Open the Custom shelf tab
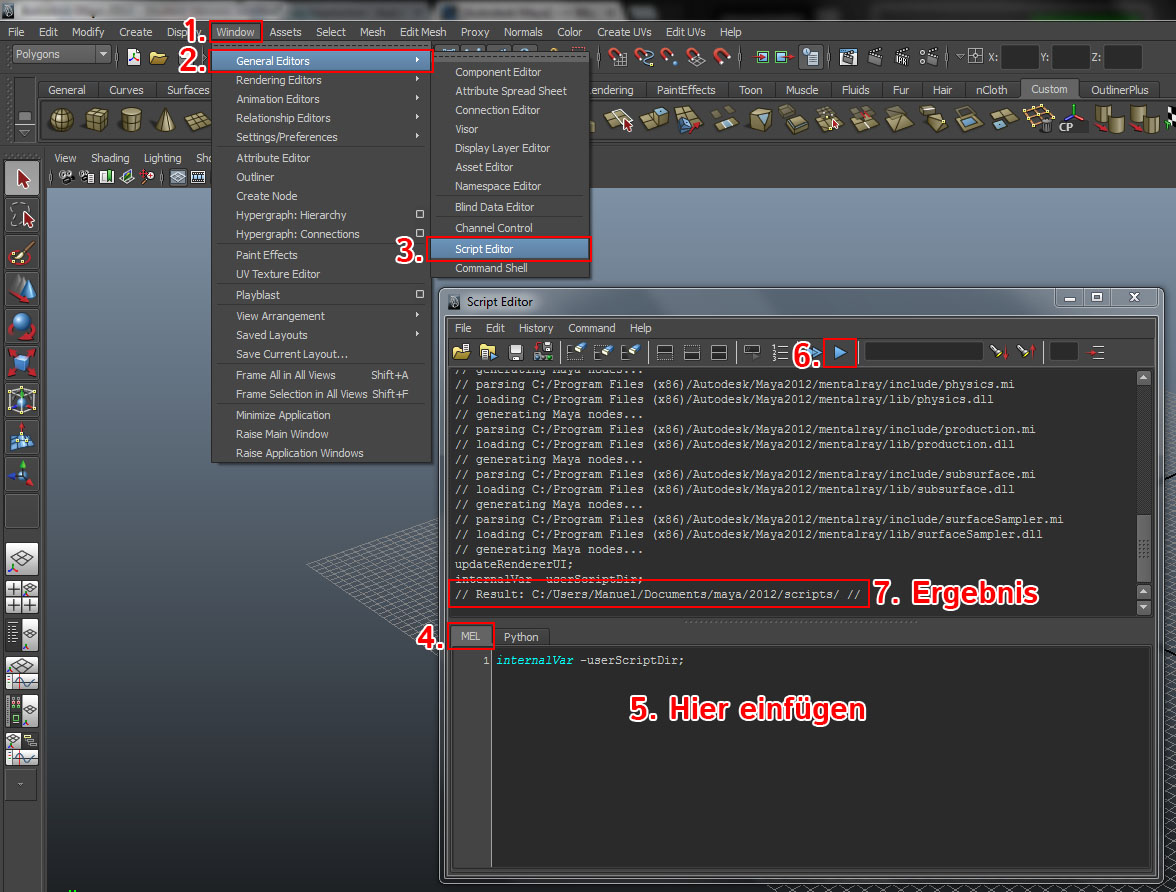Screen dimensions: 1176x892 pos(1049,89)
